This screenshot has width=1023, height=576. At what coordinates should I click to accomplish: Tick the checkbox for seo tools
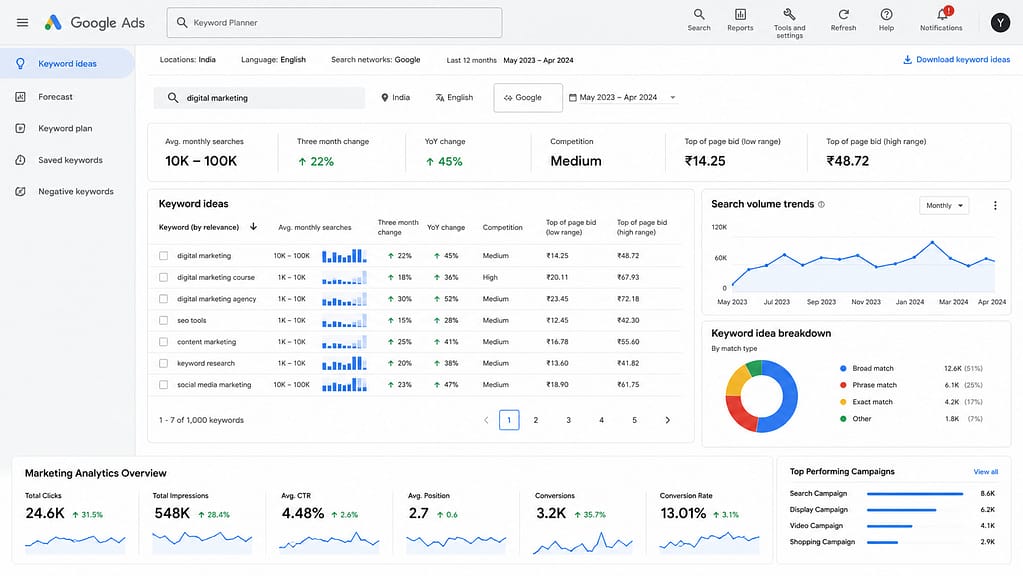pos(164,320)
